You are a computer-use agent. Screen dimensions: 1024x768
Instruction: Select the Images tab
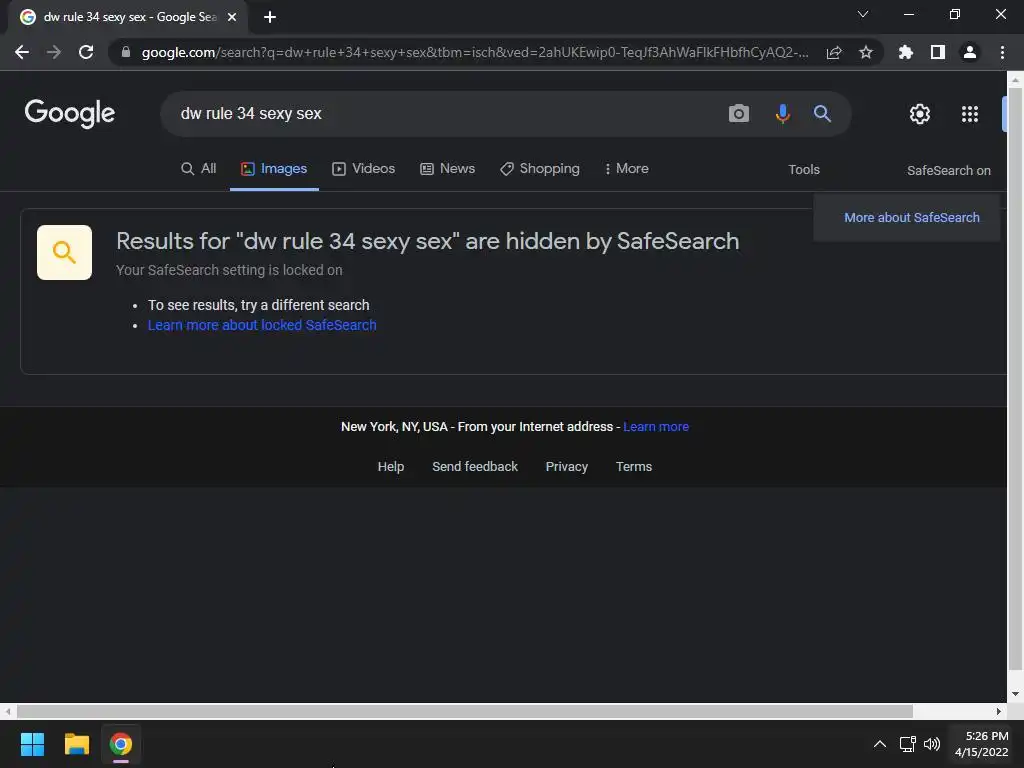274,168
